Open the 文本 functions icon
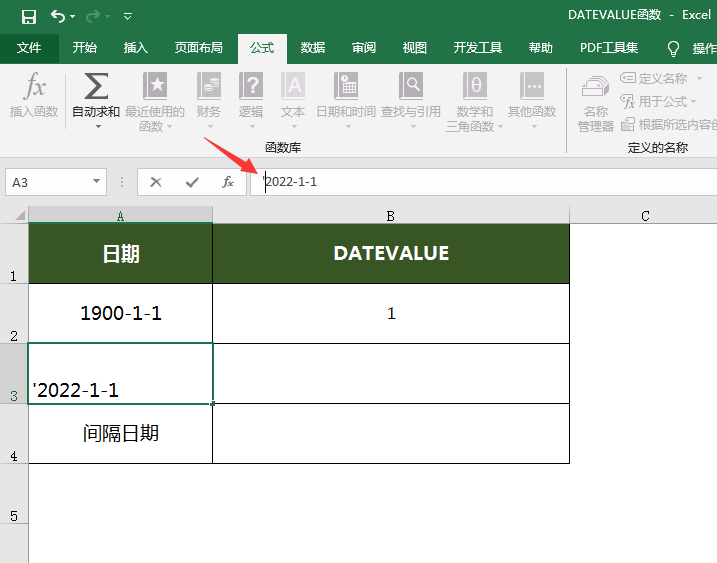The image size is (717, 563). pos(293,86)
